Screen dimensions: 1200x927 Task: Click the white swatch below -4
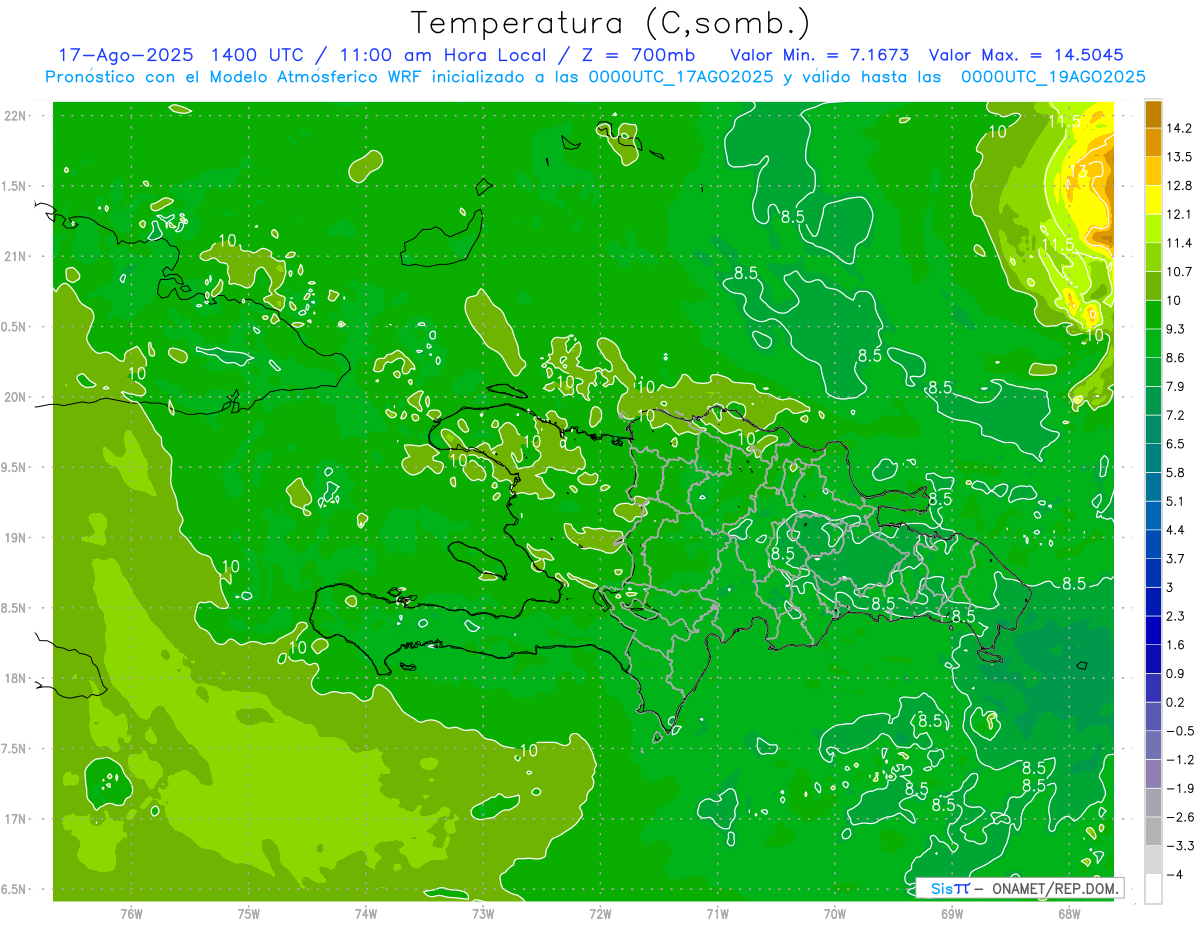[x=1153, y=889]
